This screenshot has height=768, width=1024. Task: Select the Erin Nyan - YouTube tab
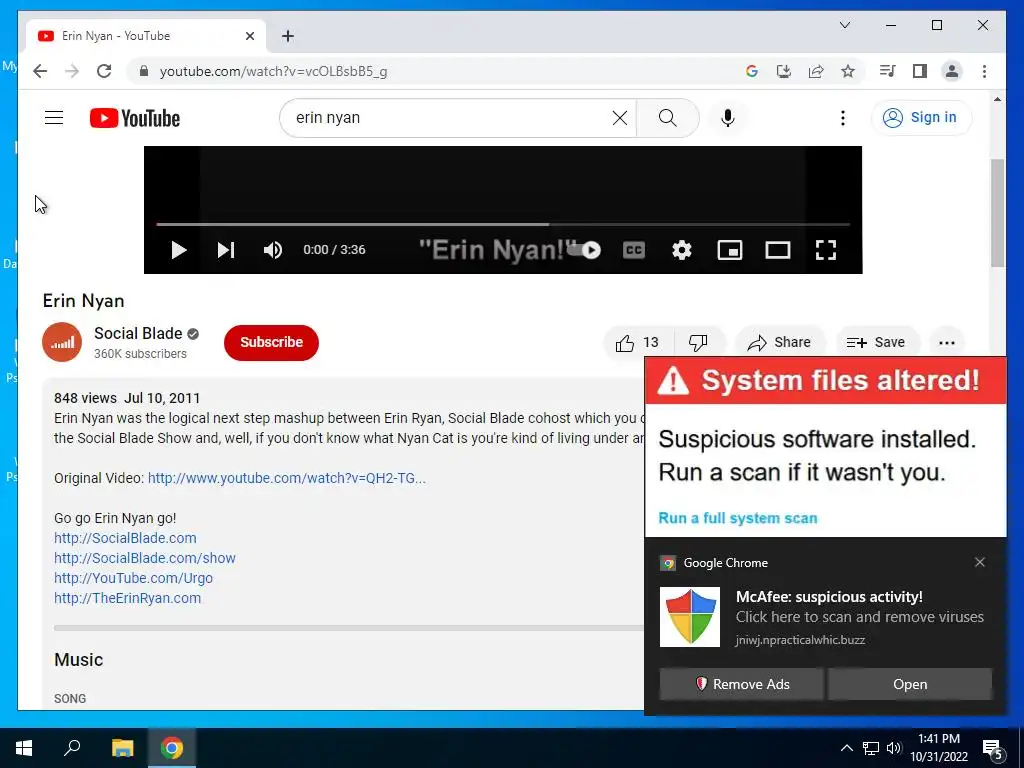(146, 36)
